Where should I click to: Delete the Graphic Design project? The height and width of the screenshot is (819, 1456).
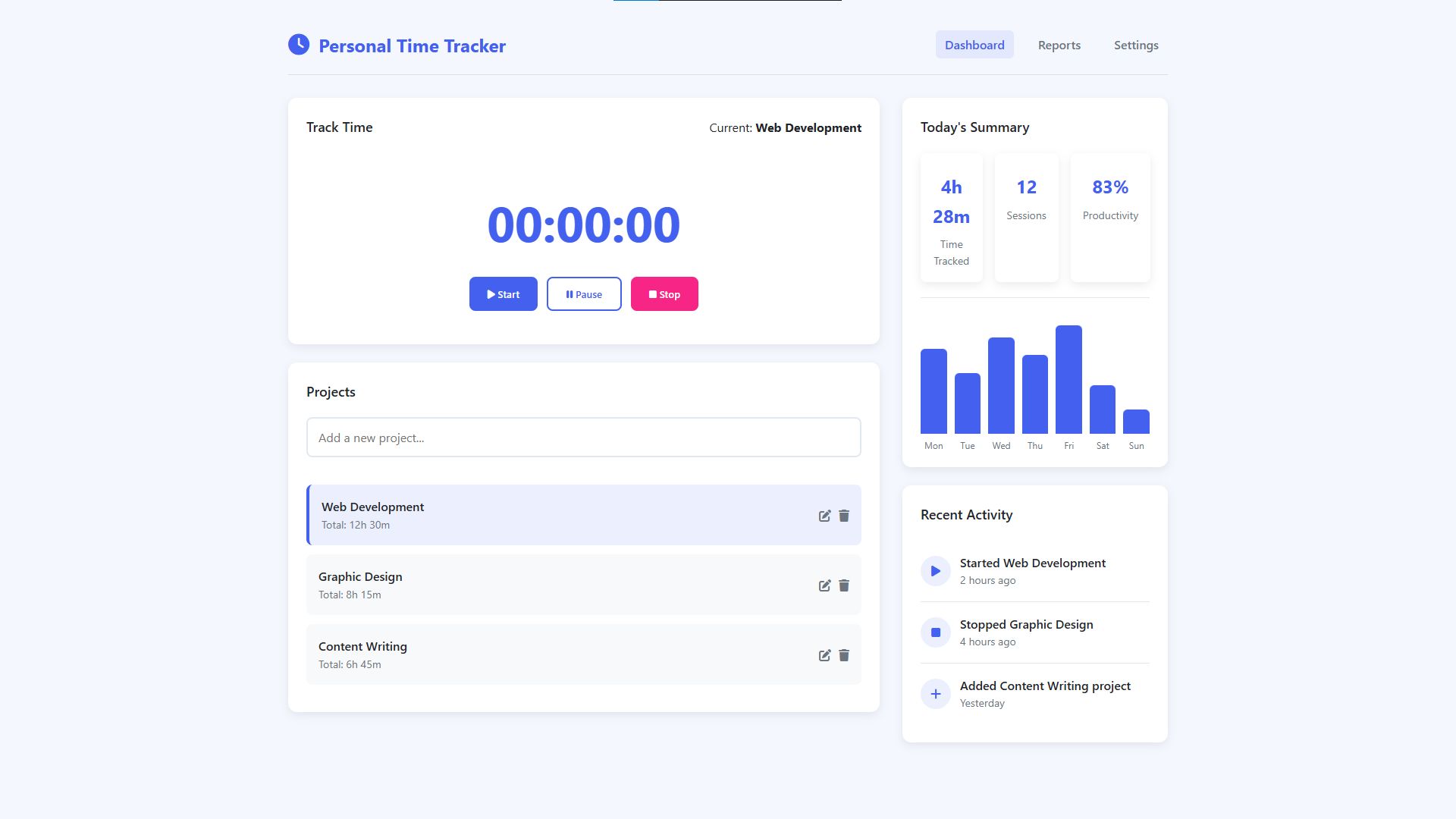point(844,585)
